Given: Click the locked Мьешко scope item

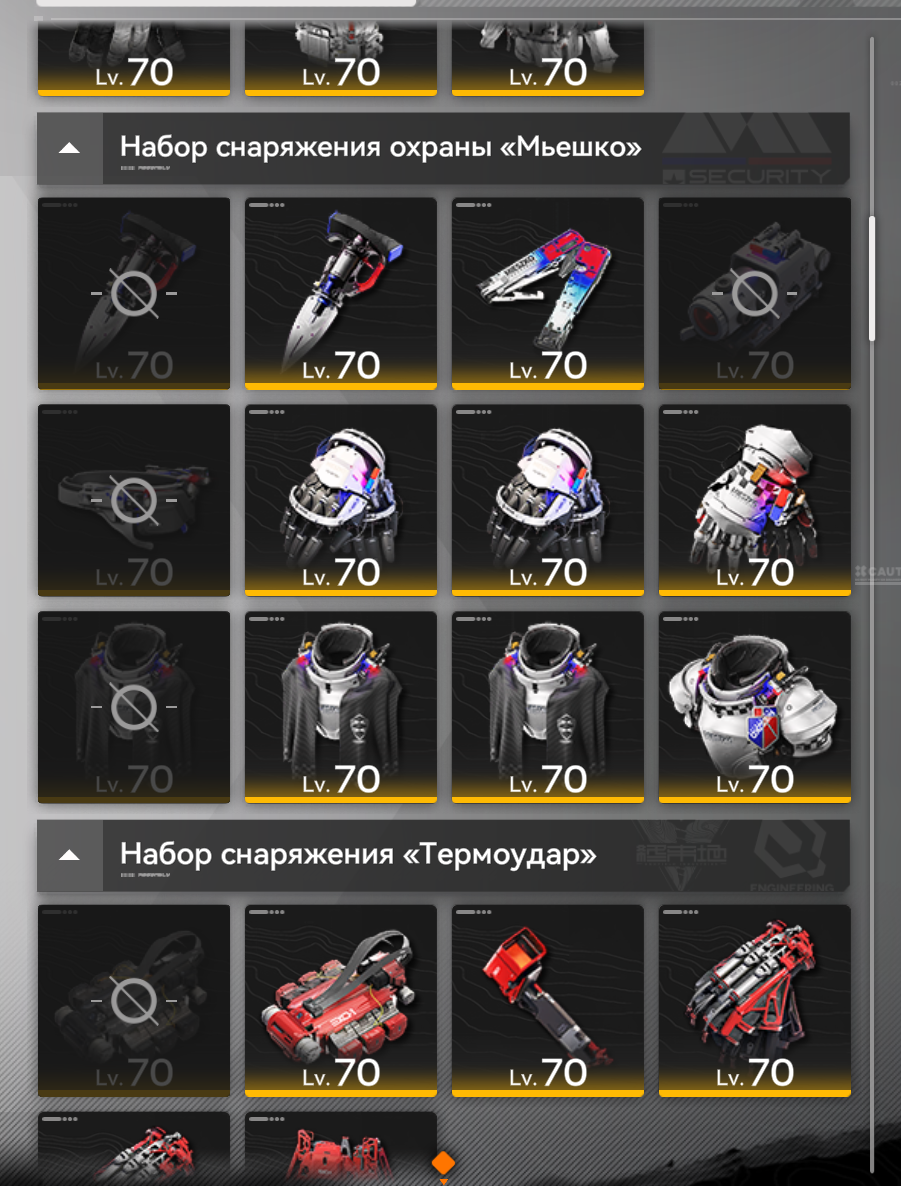Looking at the screenshot, I should click(x=754, y=293).
